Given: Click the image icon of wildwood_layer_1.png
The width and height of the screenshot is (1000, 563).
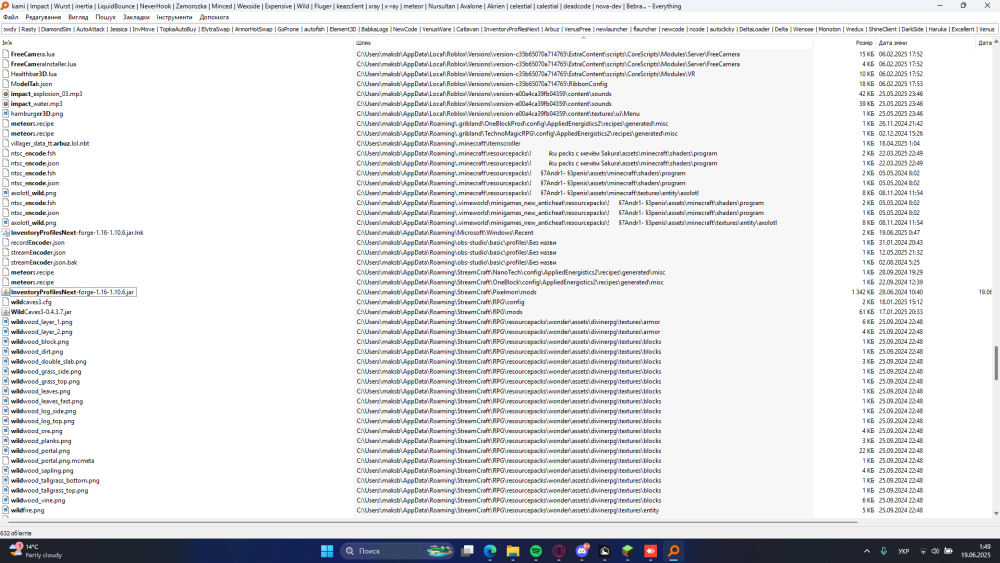Looking at the screenshot, I should (6, 322).
